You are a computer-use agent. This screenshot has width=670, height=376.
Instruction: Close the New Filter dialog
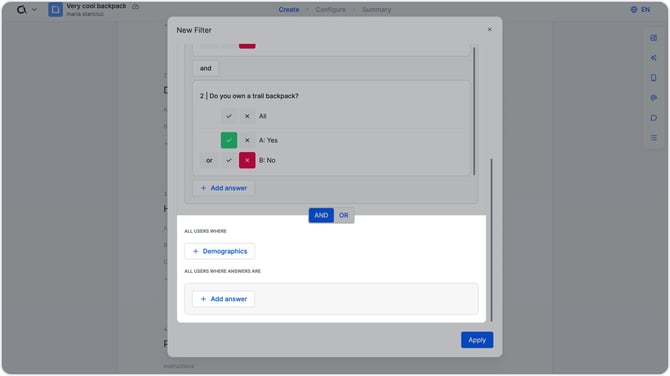coord(490,29)
